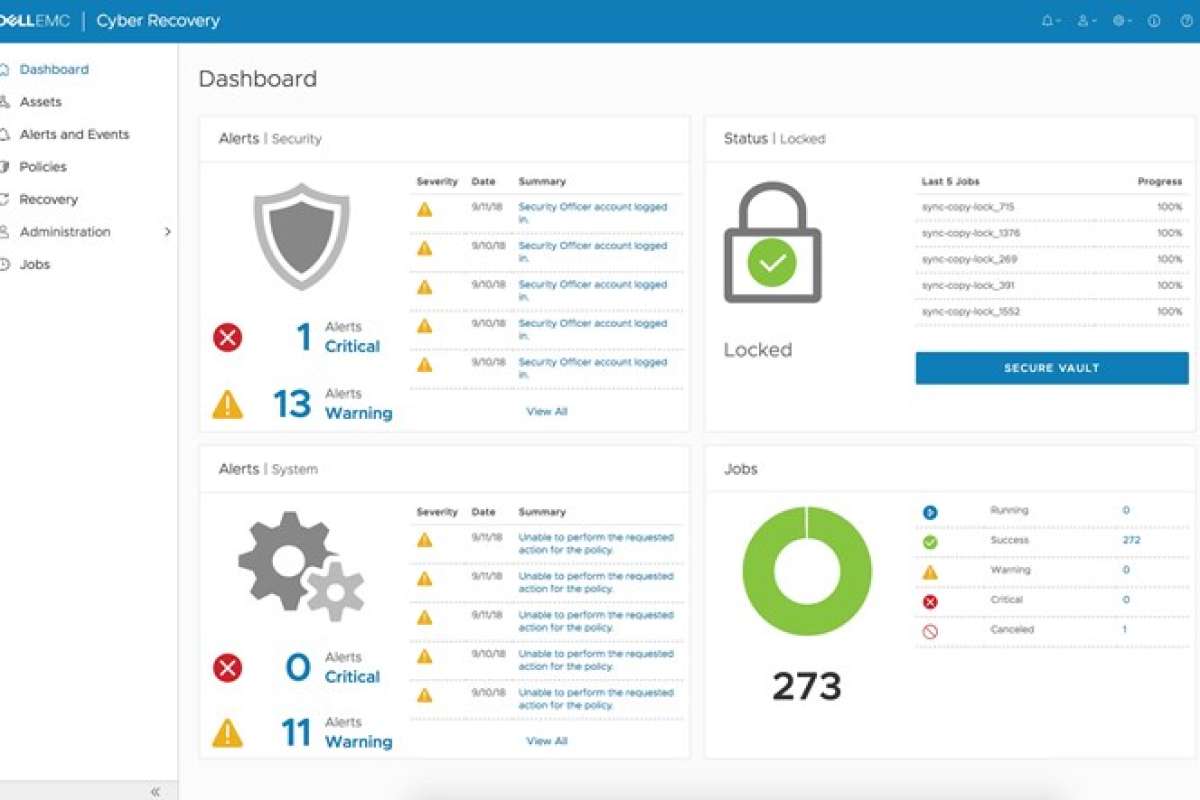Click View All under Security alerts
Image resolution: width=1200 pixels, height=800 pixels.
547,411
